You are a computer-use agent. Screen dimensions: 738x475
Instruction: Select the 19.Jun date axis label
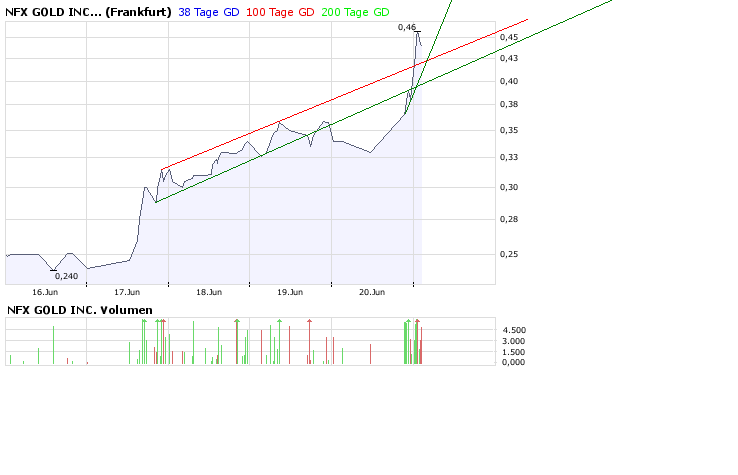click(x=290, y=292)
